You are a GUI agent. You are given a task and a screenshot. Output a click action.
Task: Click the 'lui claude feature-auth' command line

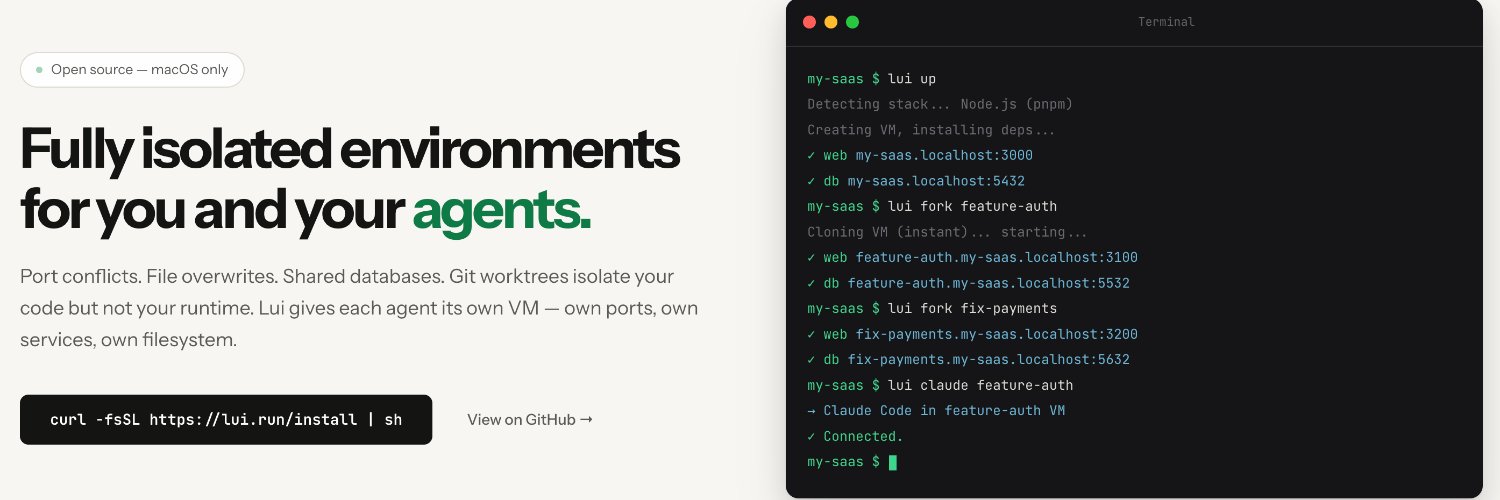point(940,385)
